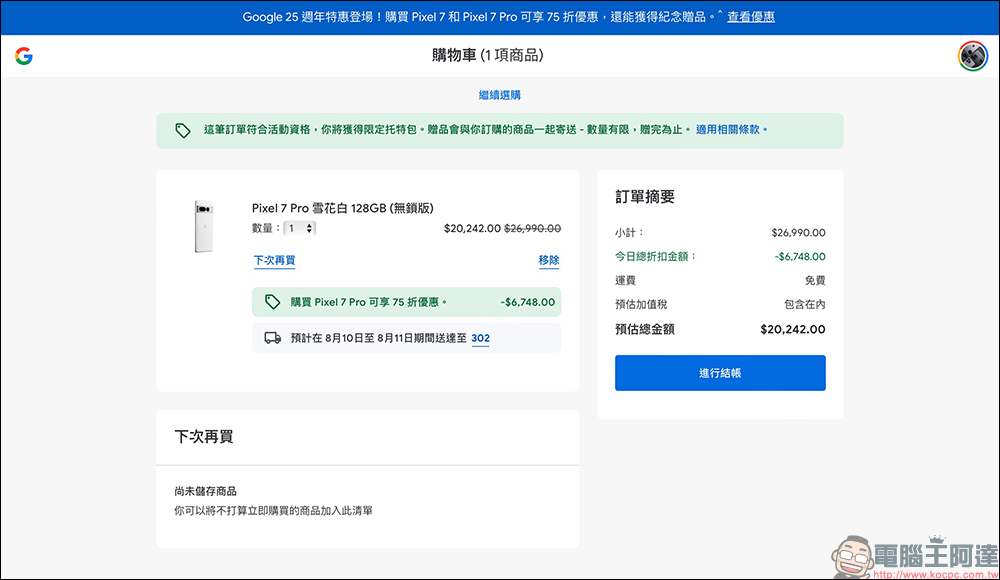Click the 訂單摘要 heading
Screen dimensions: 1000x580
[x=645, y=197]
